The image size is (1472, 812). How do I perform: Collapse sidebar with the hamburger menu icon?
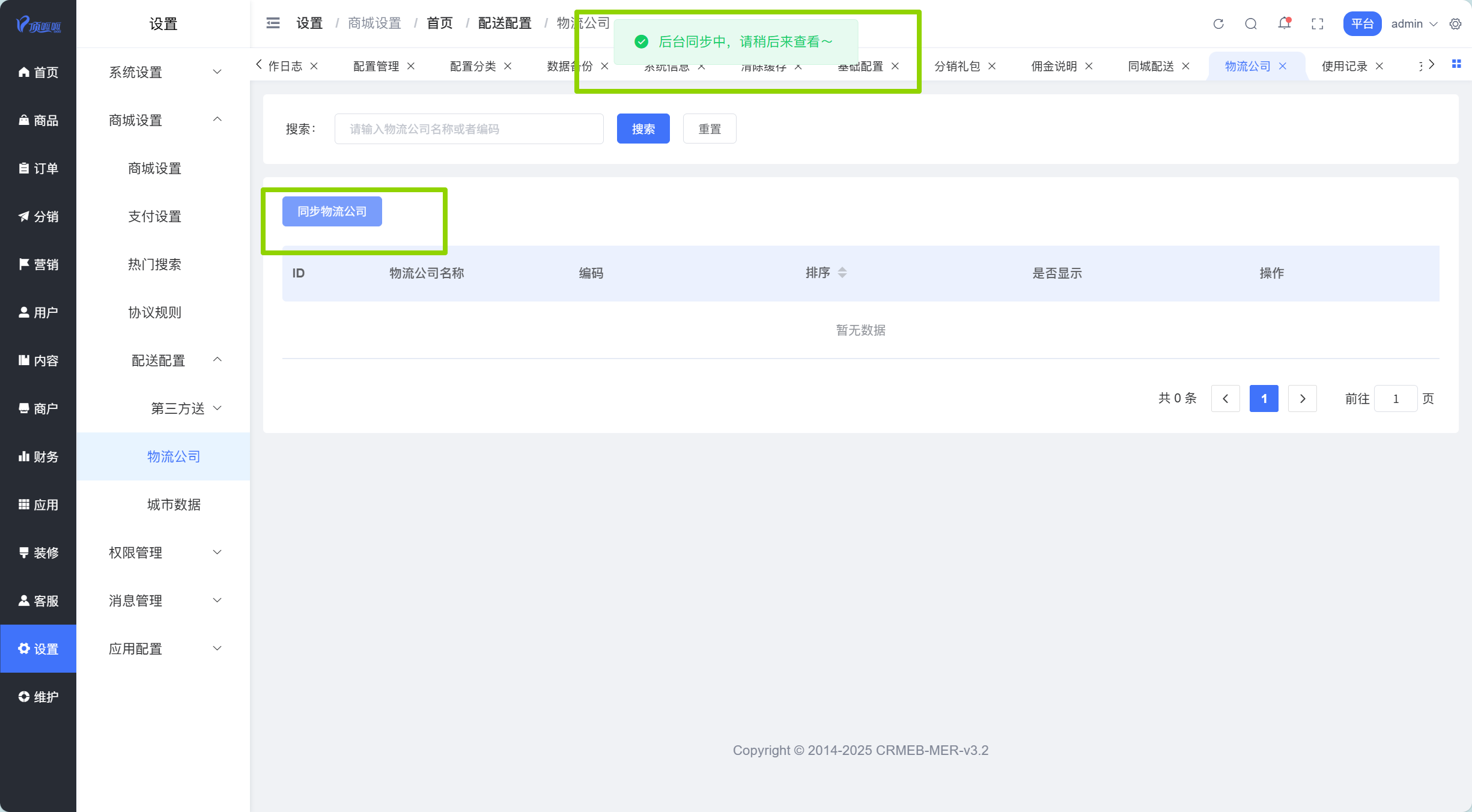click(273, 23)
